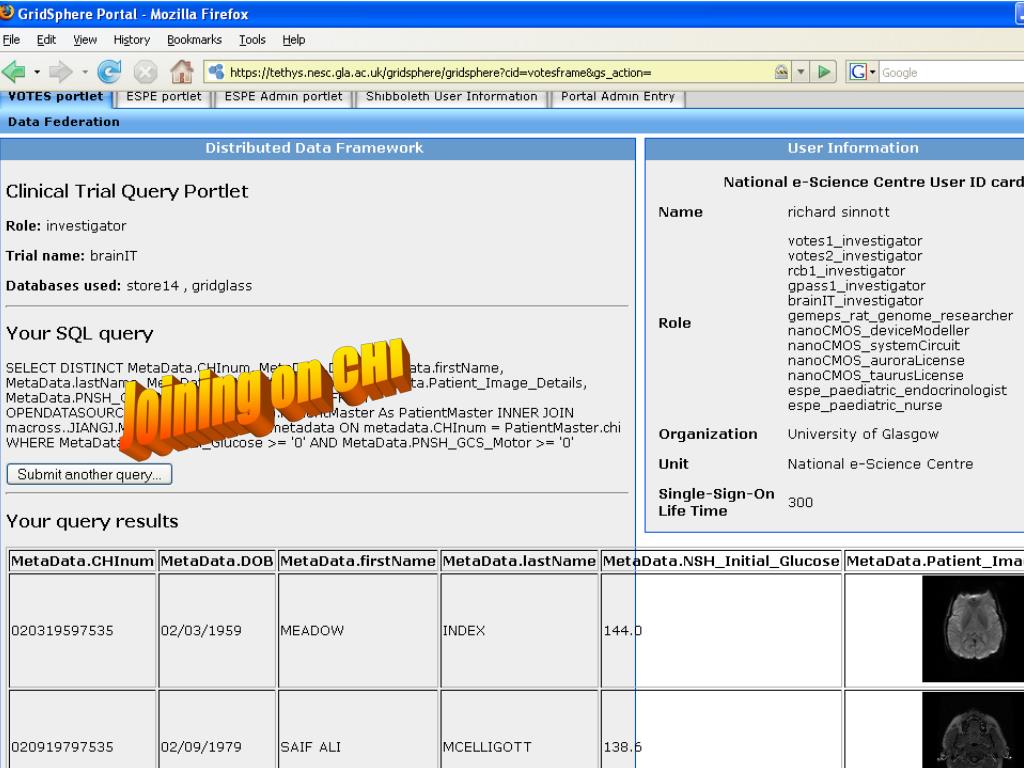Switch to the VOTES portlet tab
Screen dimensions: 1024x768
coord(56,97)
